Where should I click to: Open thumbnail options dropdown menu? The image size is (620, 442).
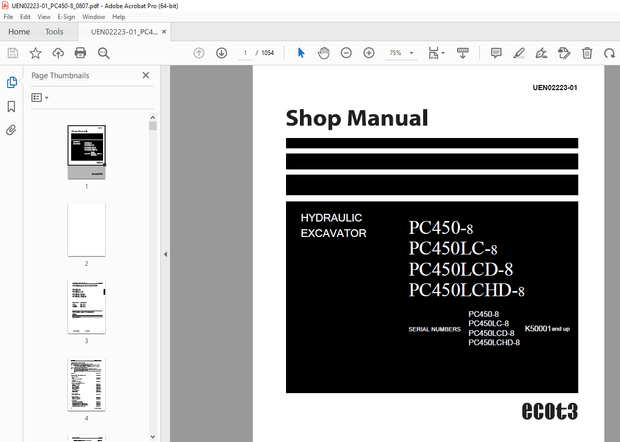(40, 98)
